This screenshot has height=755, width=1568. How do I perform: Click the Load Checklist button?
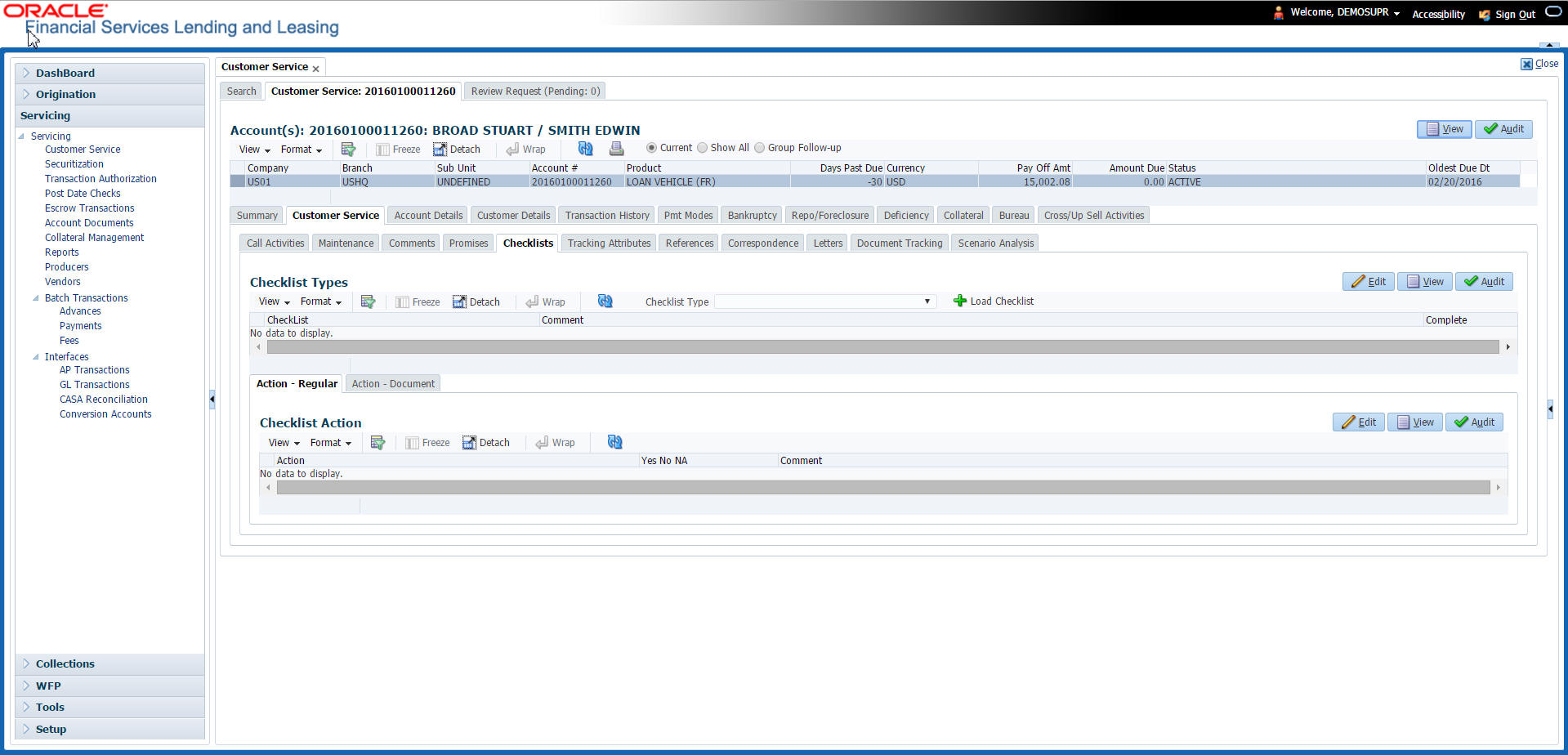(x=994, y=302)
